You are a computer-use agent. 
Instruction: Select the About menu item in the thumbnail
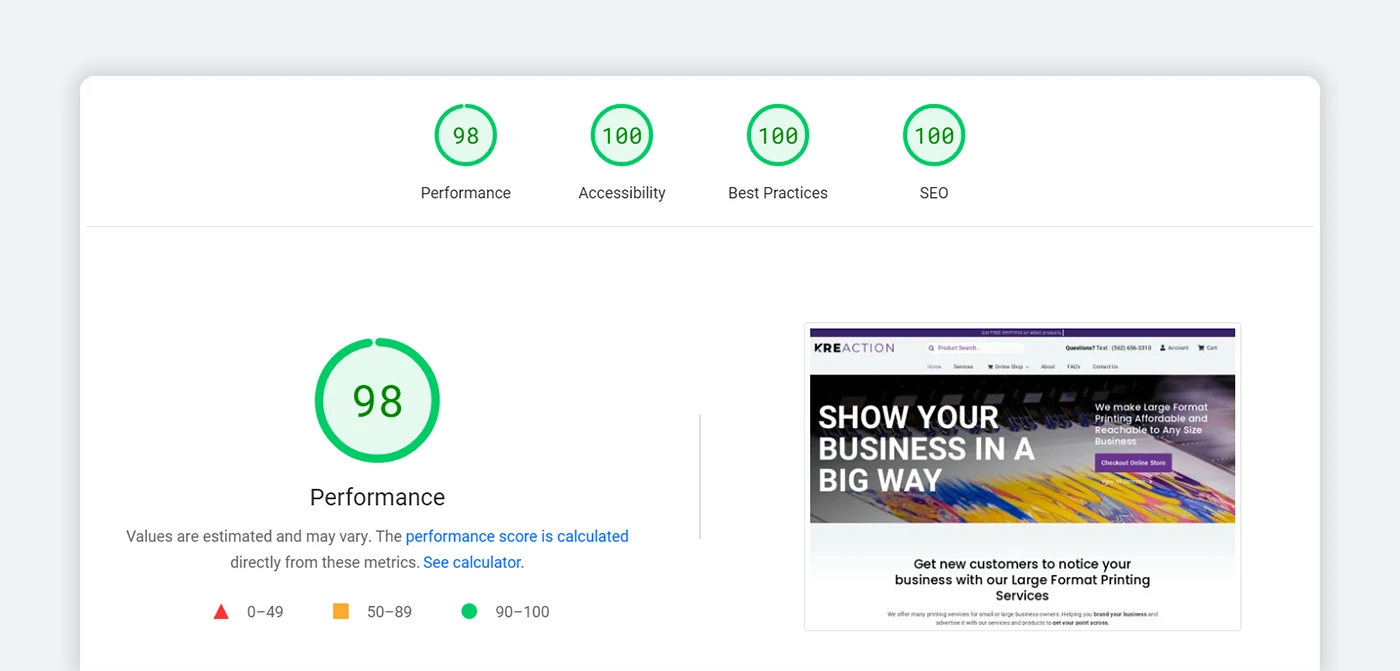[1048, 367]
